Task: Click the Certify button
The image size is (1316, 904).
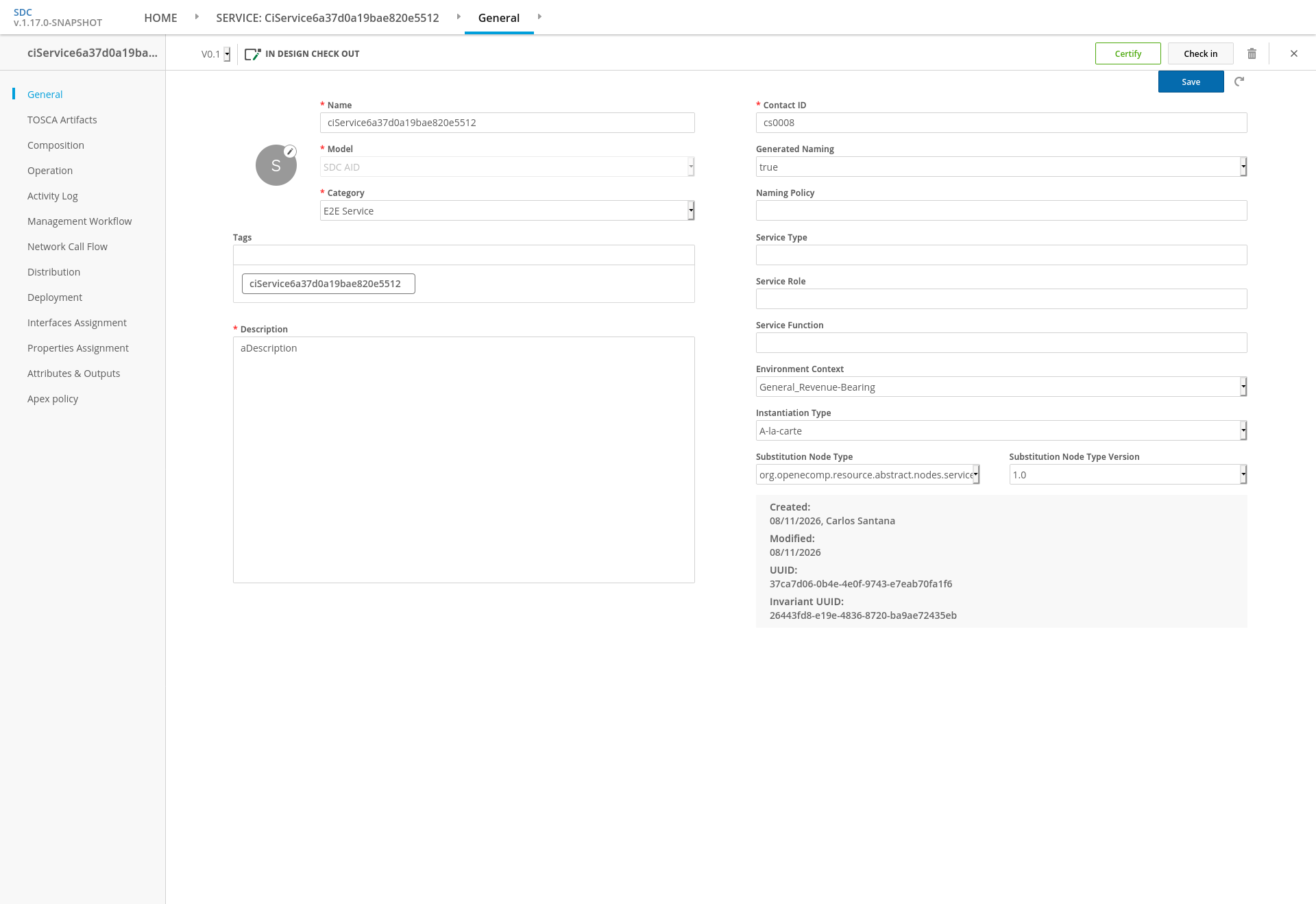Action: coord(1128,53)
